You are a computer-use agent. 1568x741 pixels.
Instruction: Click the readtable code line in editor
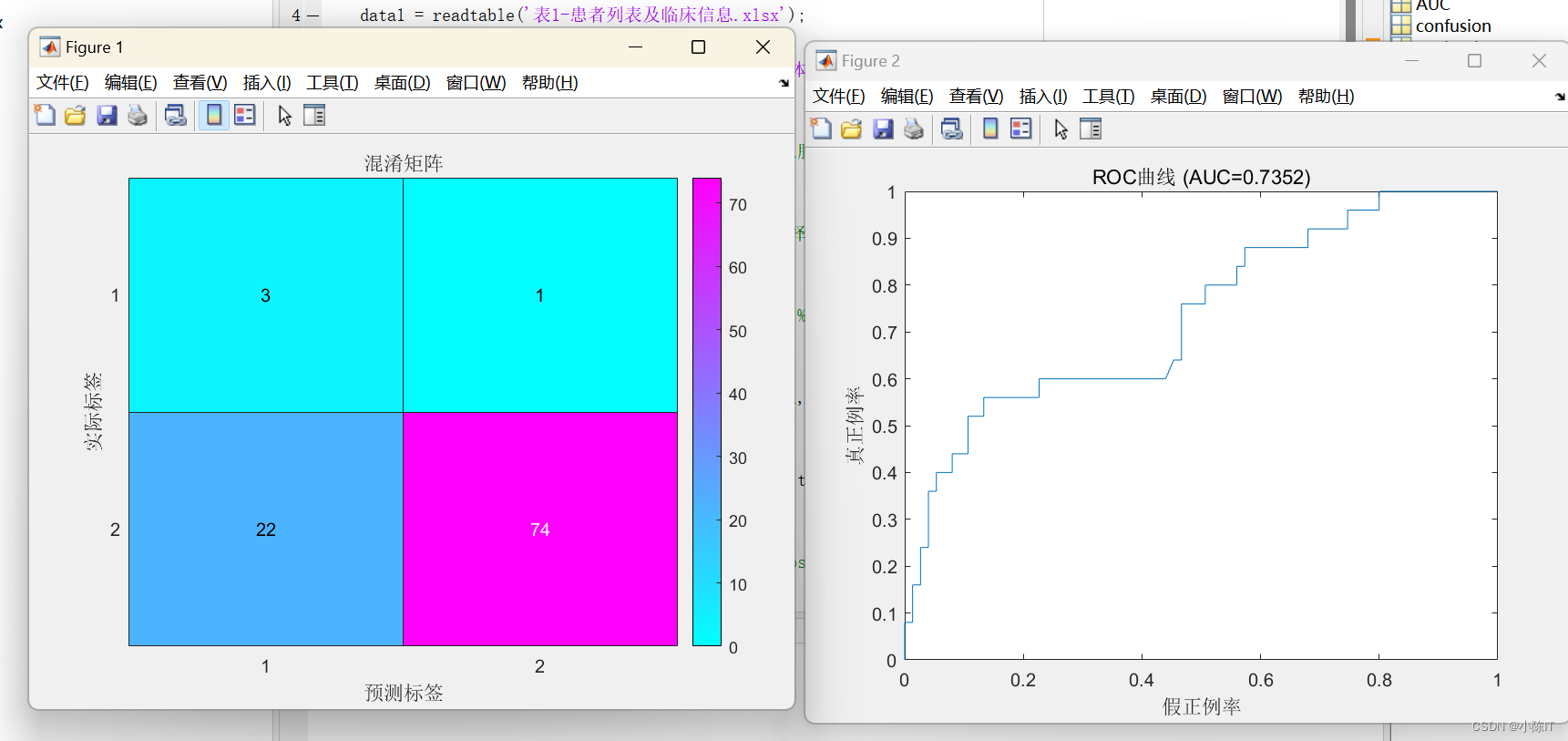[583, 15]
